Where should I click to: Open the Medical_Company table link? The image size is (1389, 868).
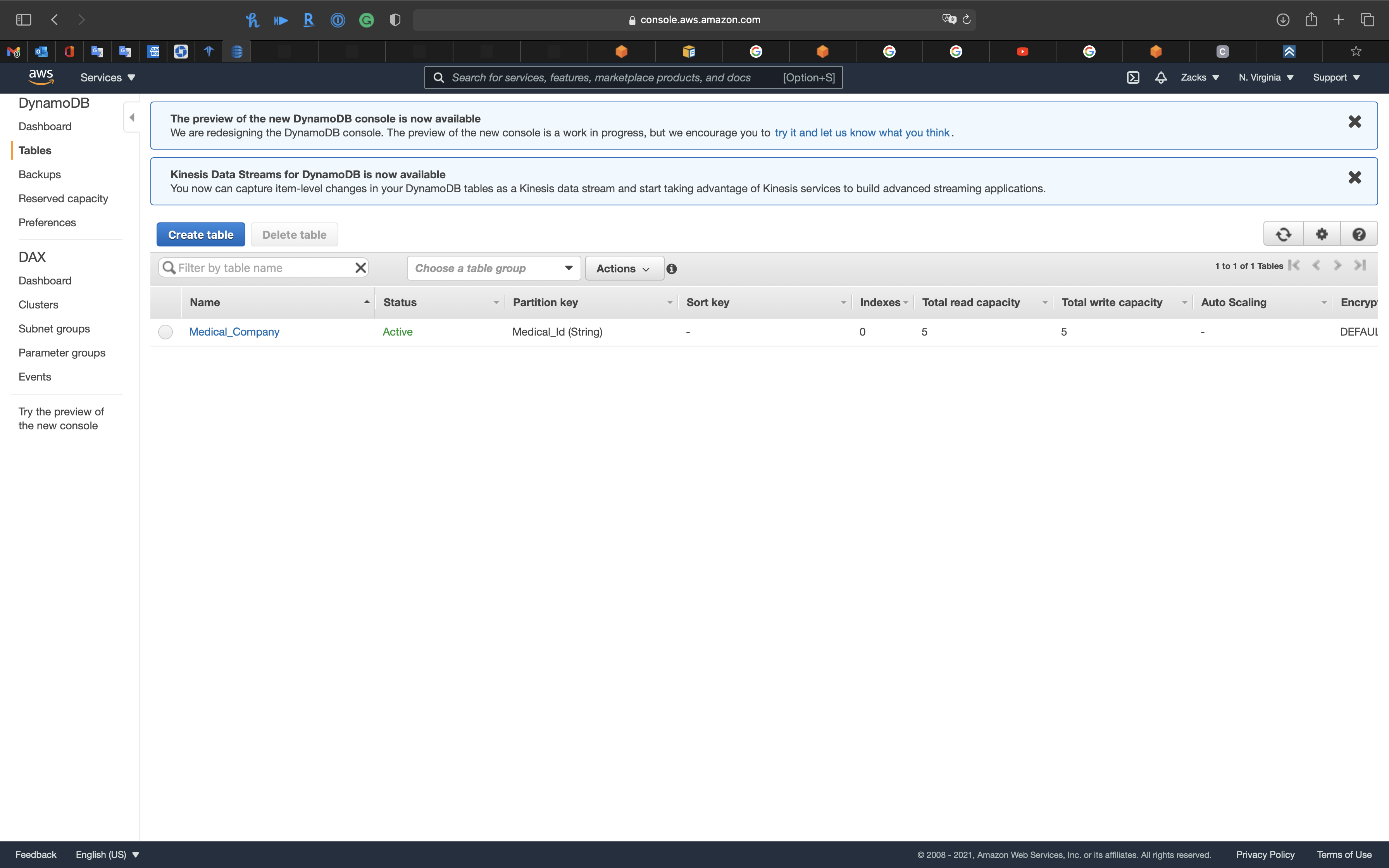coord(234,332)
